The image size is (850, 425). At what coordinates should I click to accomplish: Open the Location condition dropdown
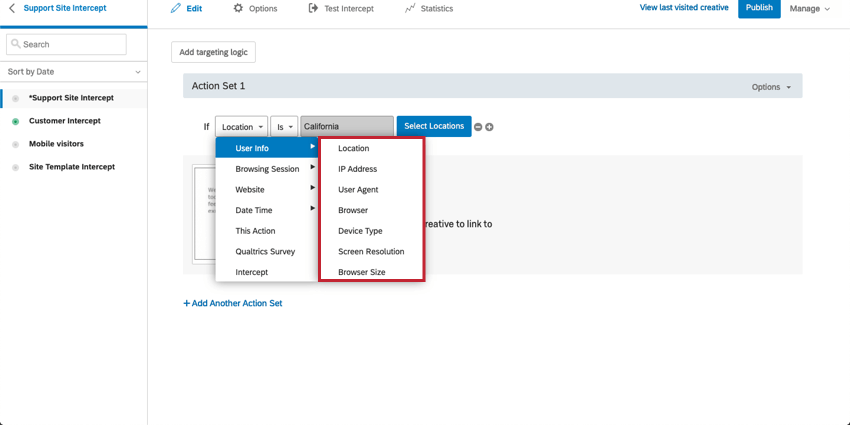[241, 126]
